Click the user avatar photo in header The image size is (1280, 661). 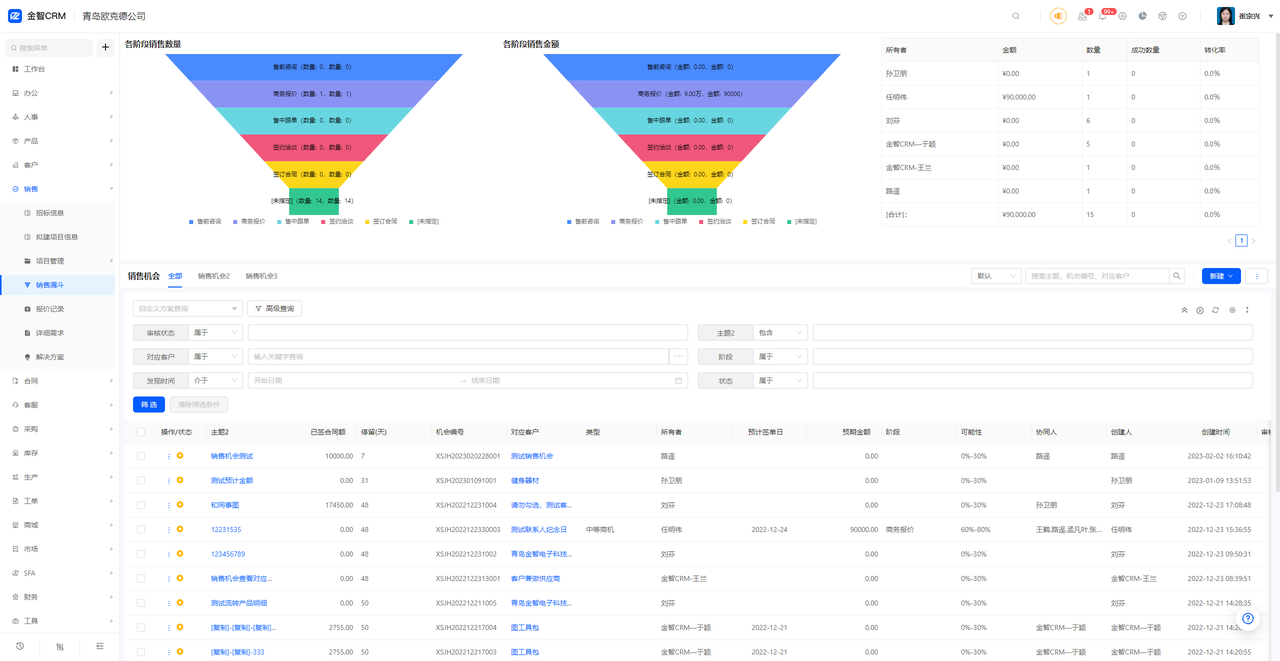(1225, 16)
